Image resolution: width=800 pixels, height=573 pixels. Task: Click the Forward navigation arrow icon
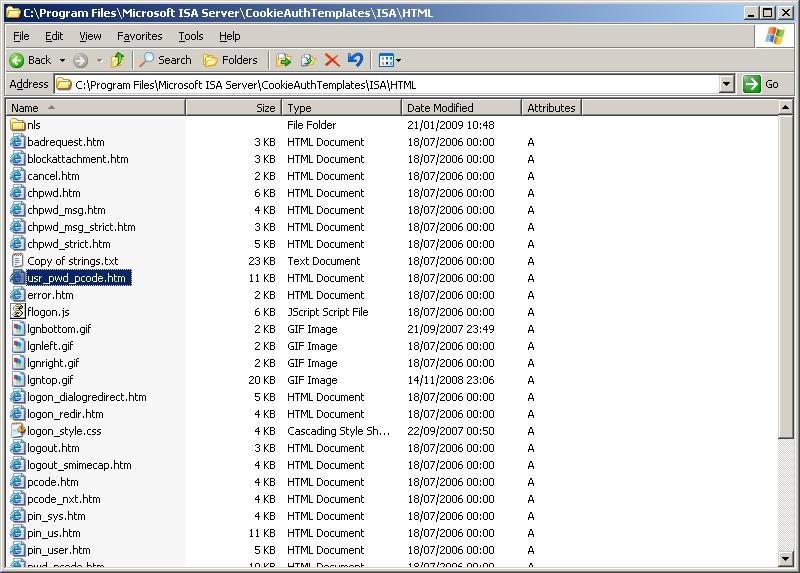[80, 60]
